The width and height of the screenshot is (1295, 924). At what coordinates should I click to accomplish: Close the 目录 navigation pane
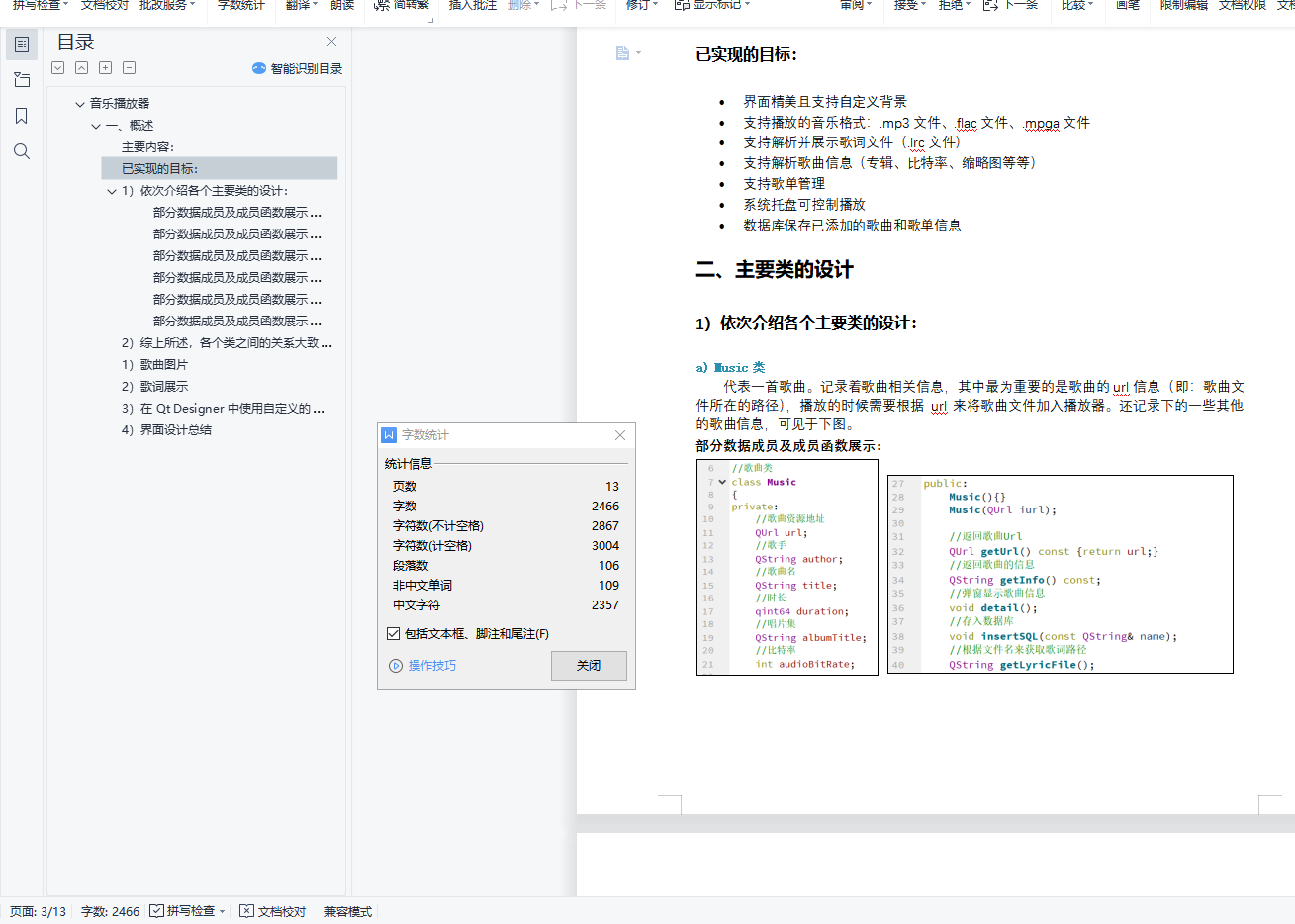tap(332, 42)
